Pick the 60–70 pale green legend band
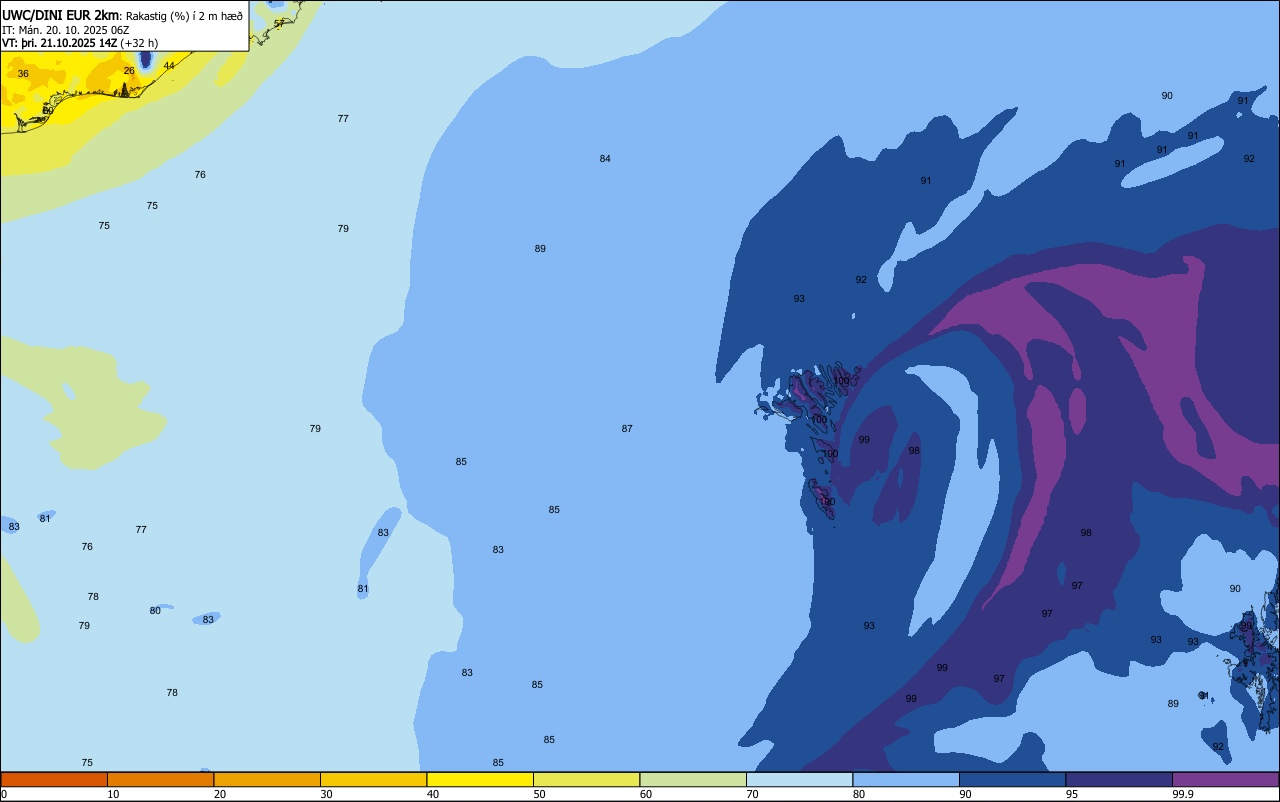This screenshot has width=1280, height=802. tap(693, 779)
